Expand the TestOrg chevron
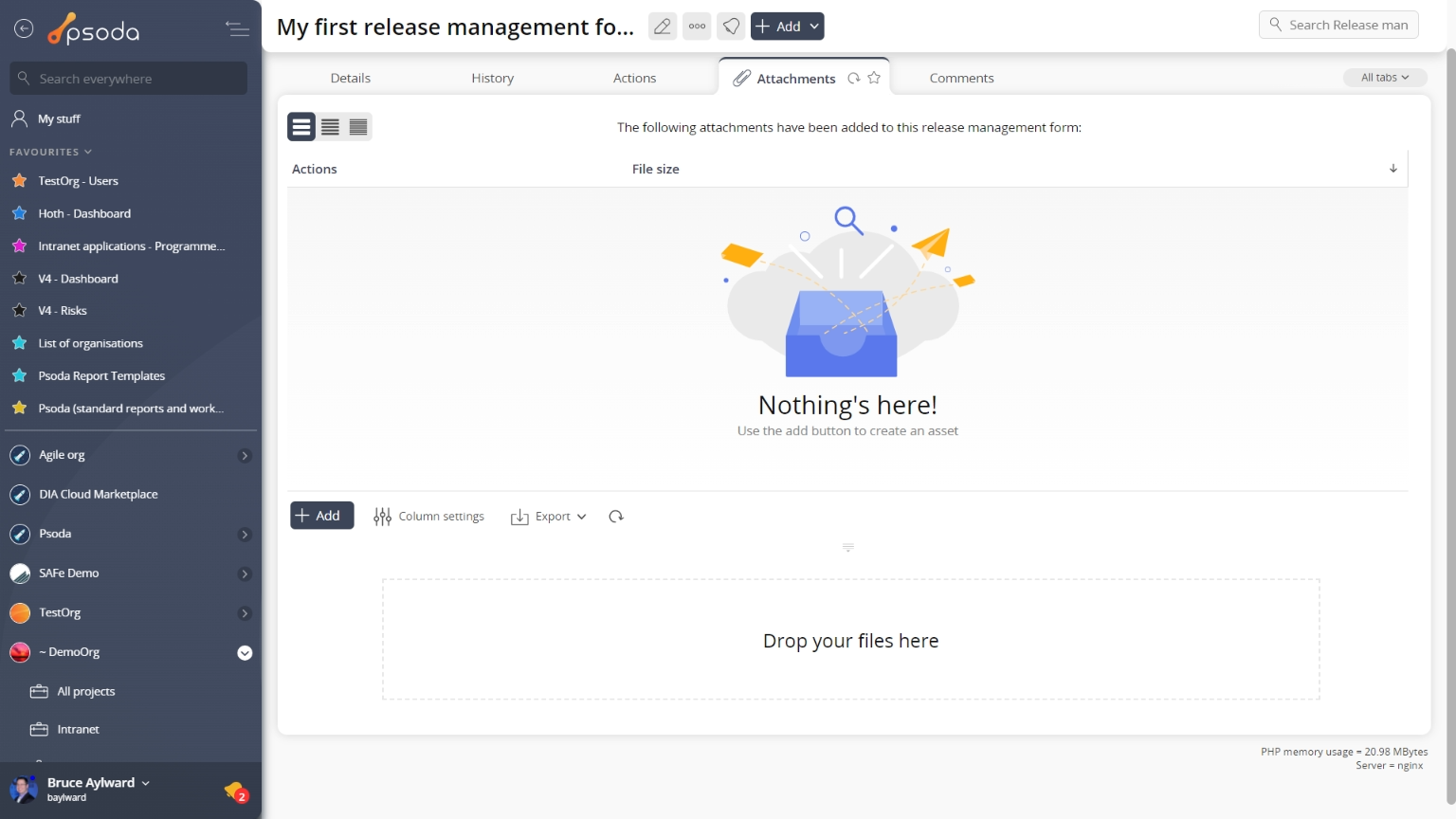Image resolution: width=1456 pixels, height=819 pixels. [245, 613]
